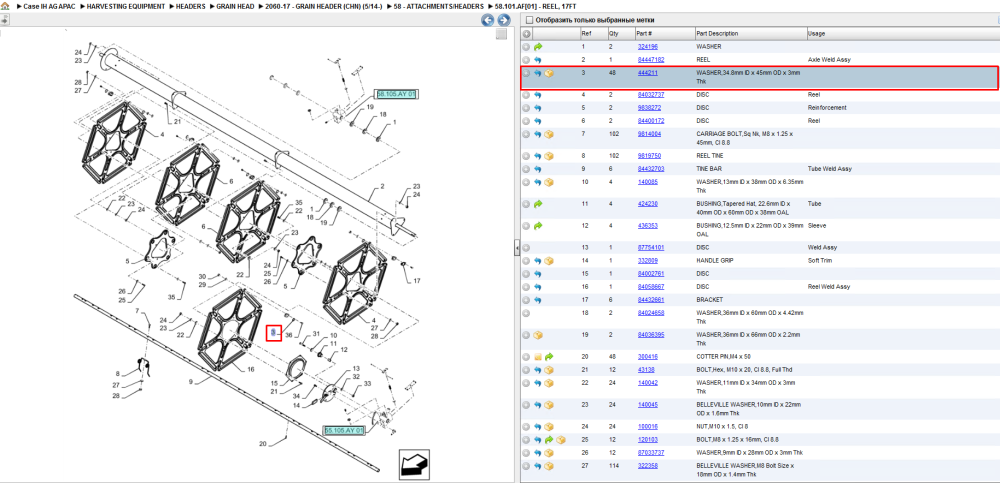Open '2060-17 - GRAIN HEADER (CHN)' breadcrumb

(323, 6)
